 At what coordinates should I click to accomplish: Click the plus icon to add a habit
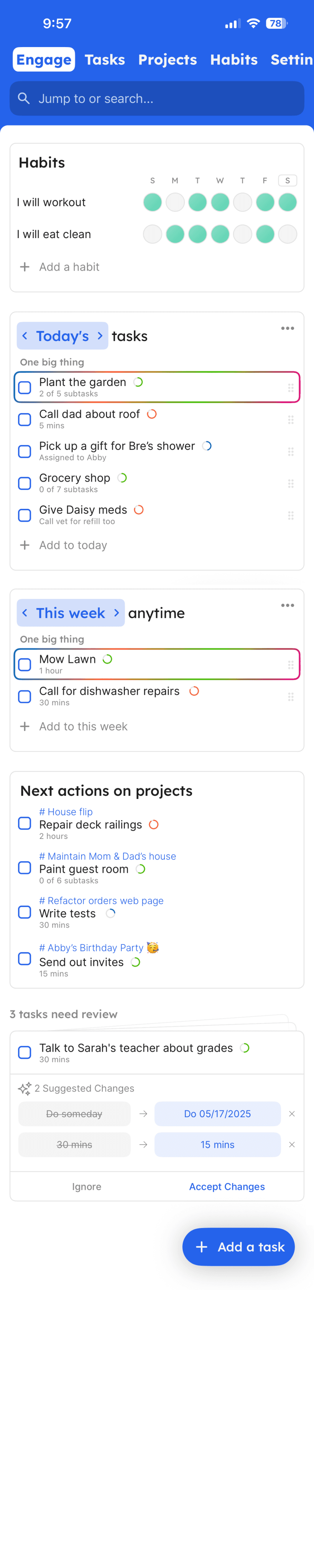click(25, 266)
